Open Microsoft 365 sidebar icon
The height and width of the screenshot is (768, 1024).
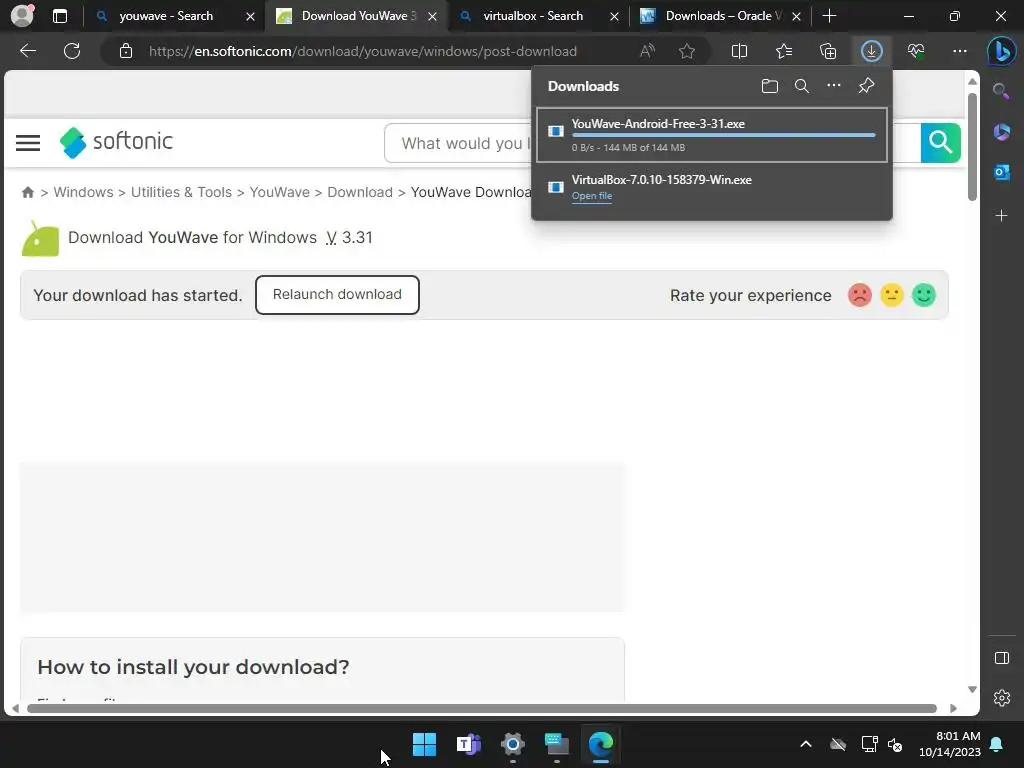pyautogui.click(x=1002, y=132)
